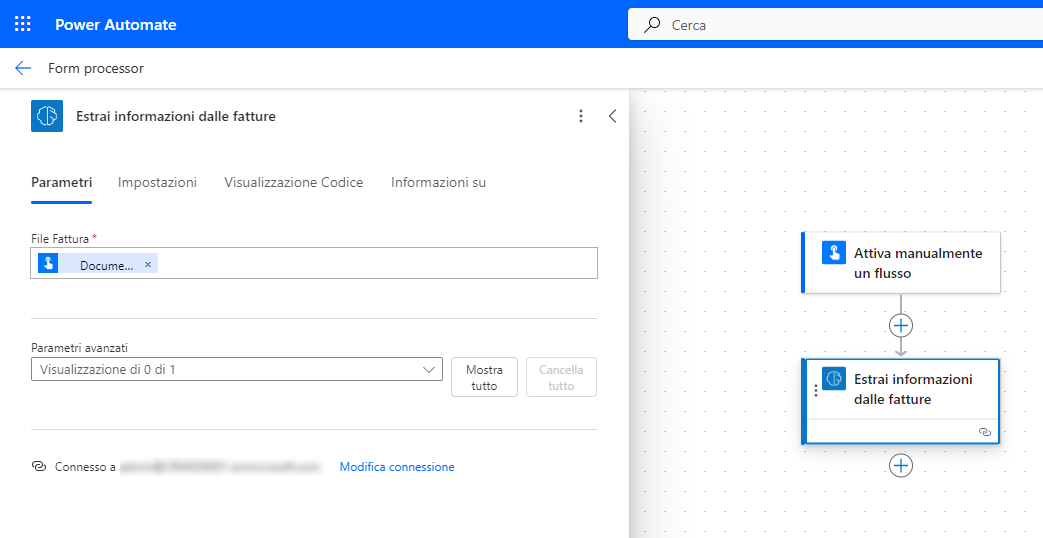
Task: Open the three-dot menu in panel header
Action: (x=581, y=116)
